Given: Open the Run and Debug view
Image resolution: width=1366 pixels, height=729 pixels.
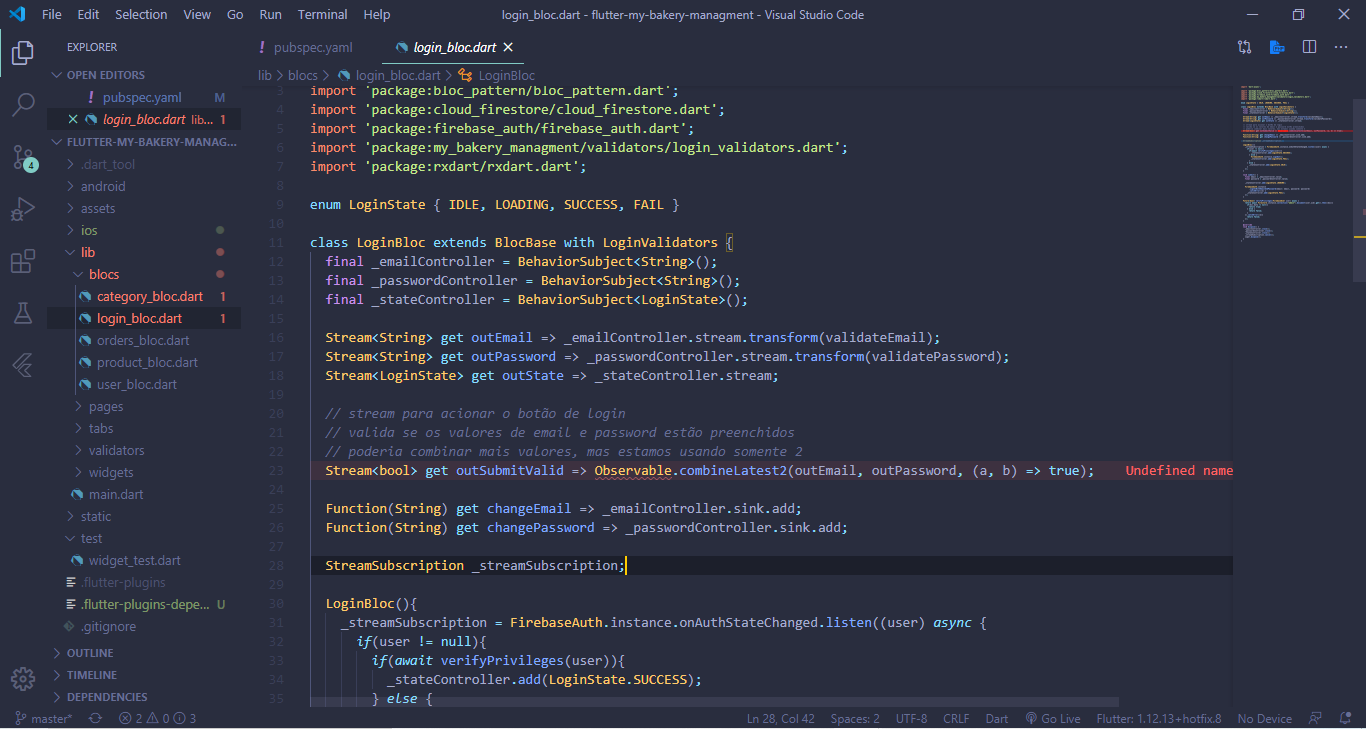Looking at the screenshot, I should click(22, 208).
